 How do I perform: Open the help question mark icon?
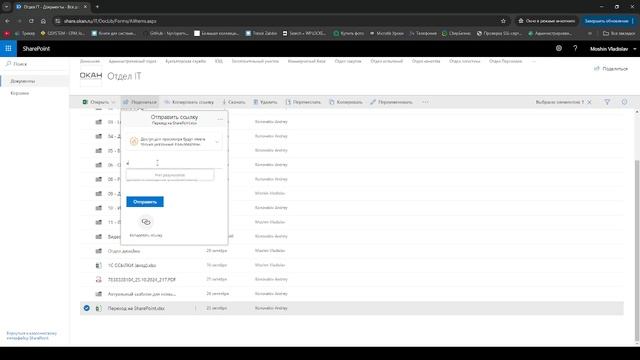(575, 48)
